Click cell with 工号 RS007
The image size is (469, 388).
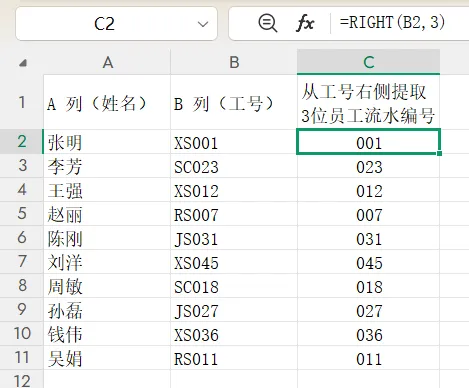pos(234,214)
